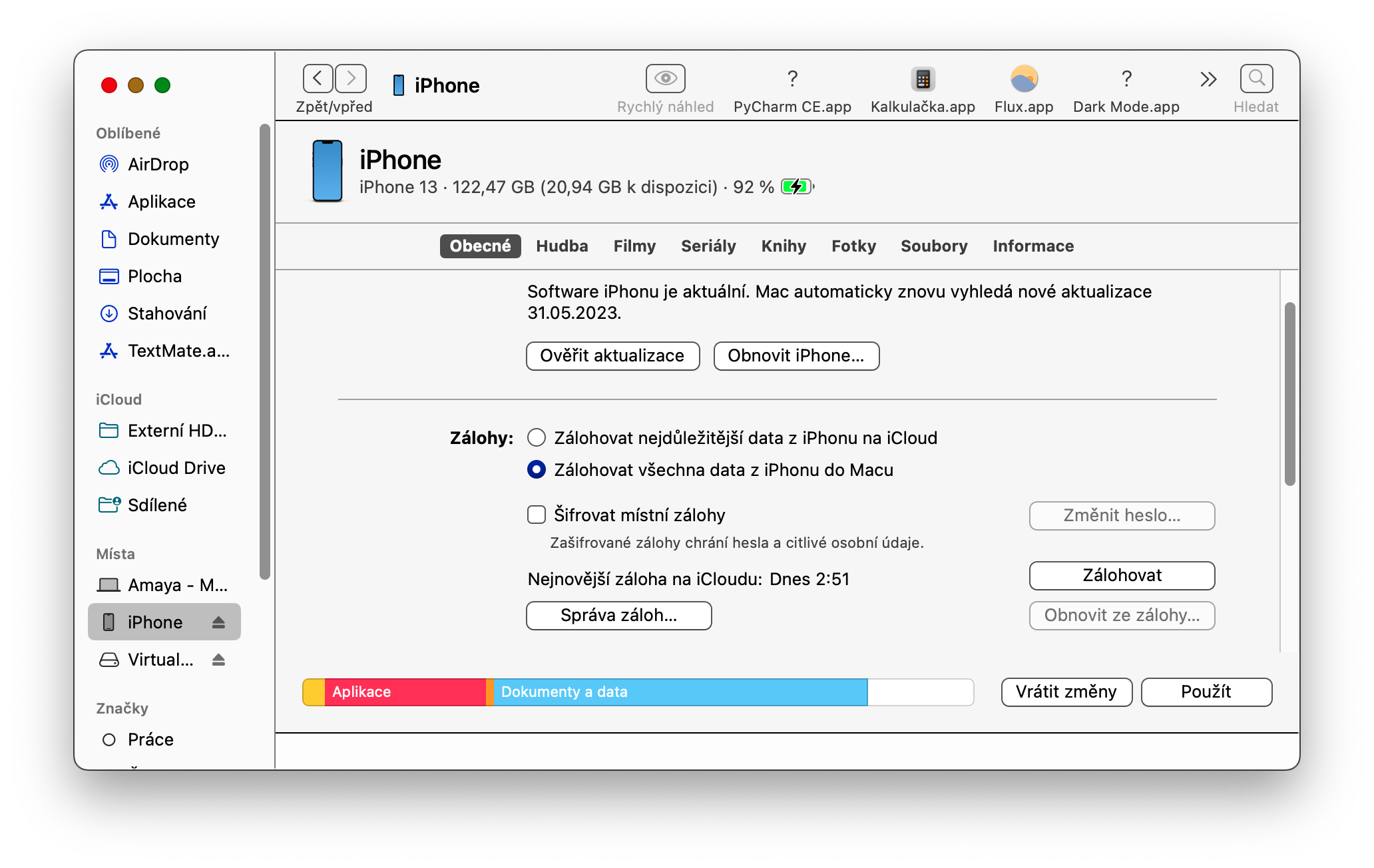Launch Kalkulačka.app from toolbar
Viewport: 1374px width, 868px height.
(923, 79)
